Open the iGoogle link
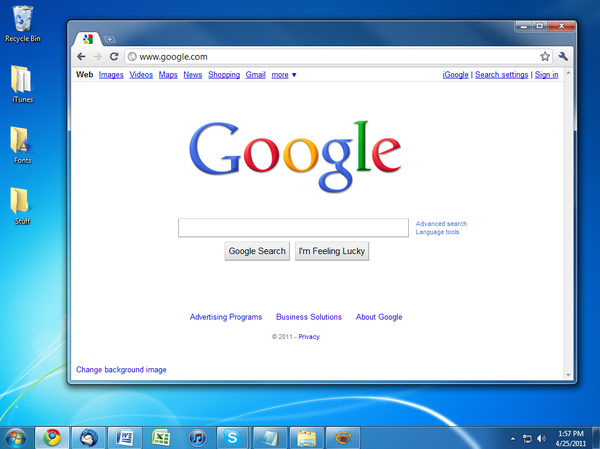Viewport: 600px width, 449px height. click(455, 75)
